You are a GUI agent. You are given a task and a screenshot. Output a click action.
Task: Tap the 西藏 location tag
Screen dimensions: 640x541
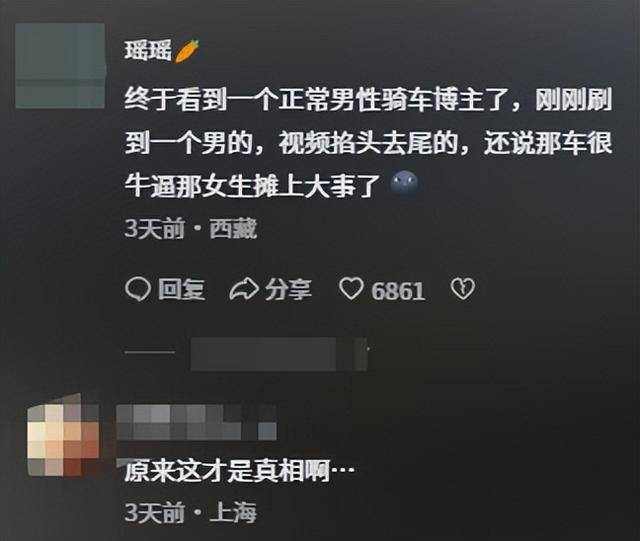(x=233, y=229)
